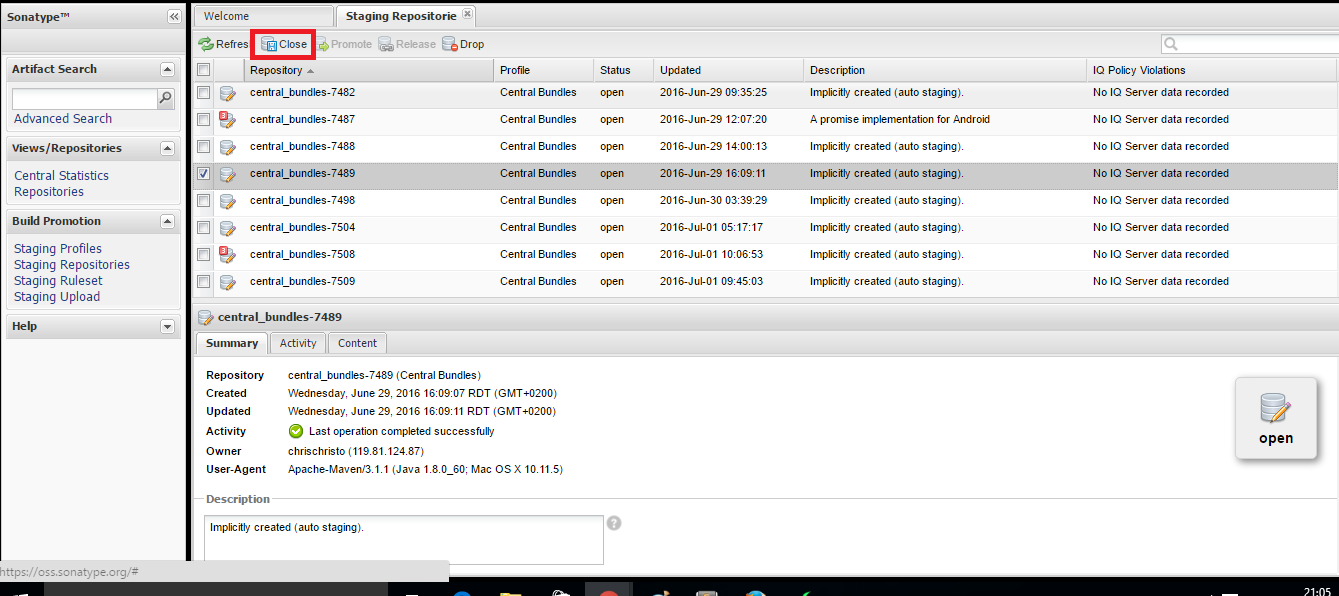Click the magnifier icon in Artifact Search

[166, 98]
